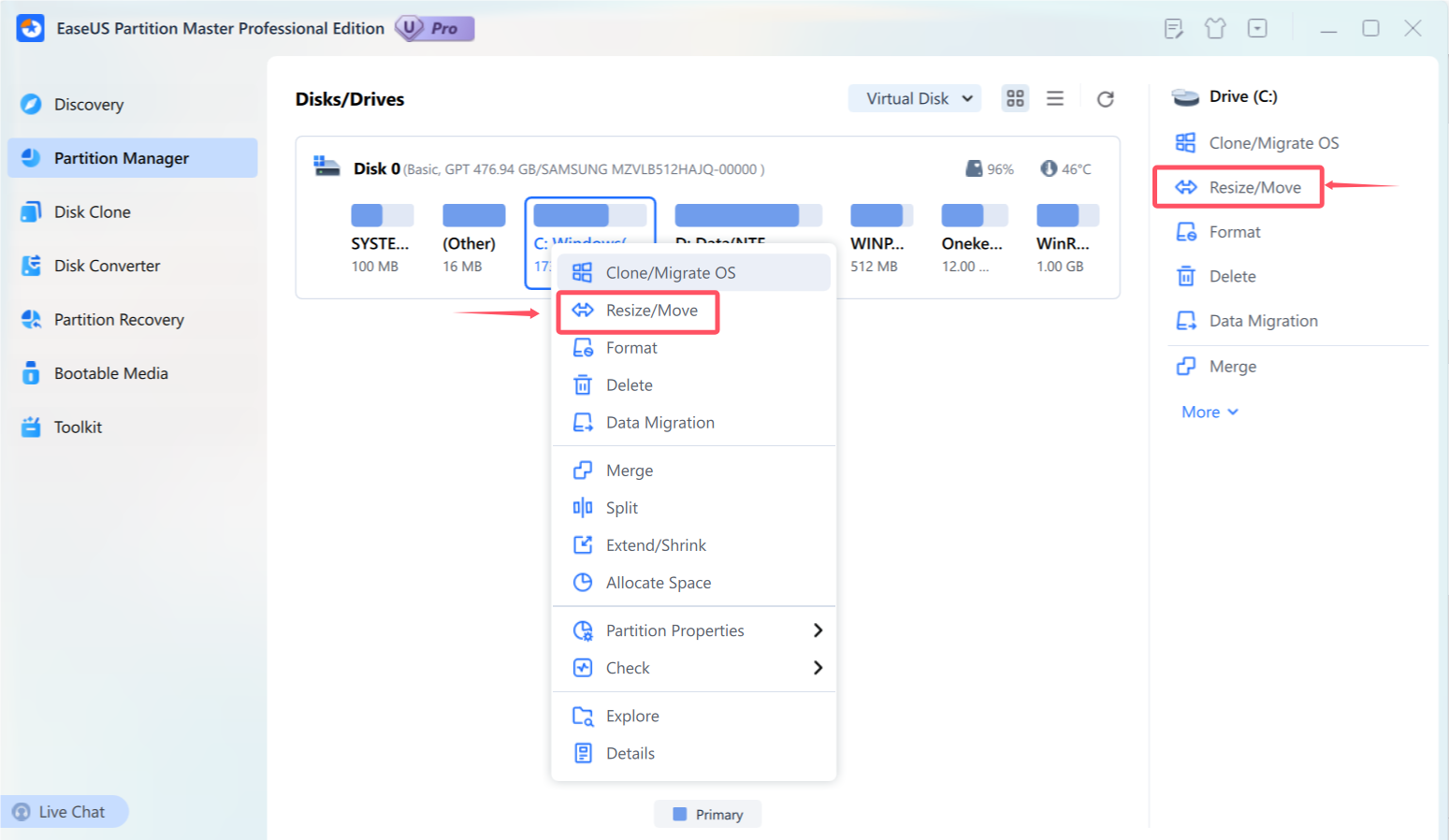Select the (Other) 16 MB partition
This screenshot has height=840, width=1449.
472,239
